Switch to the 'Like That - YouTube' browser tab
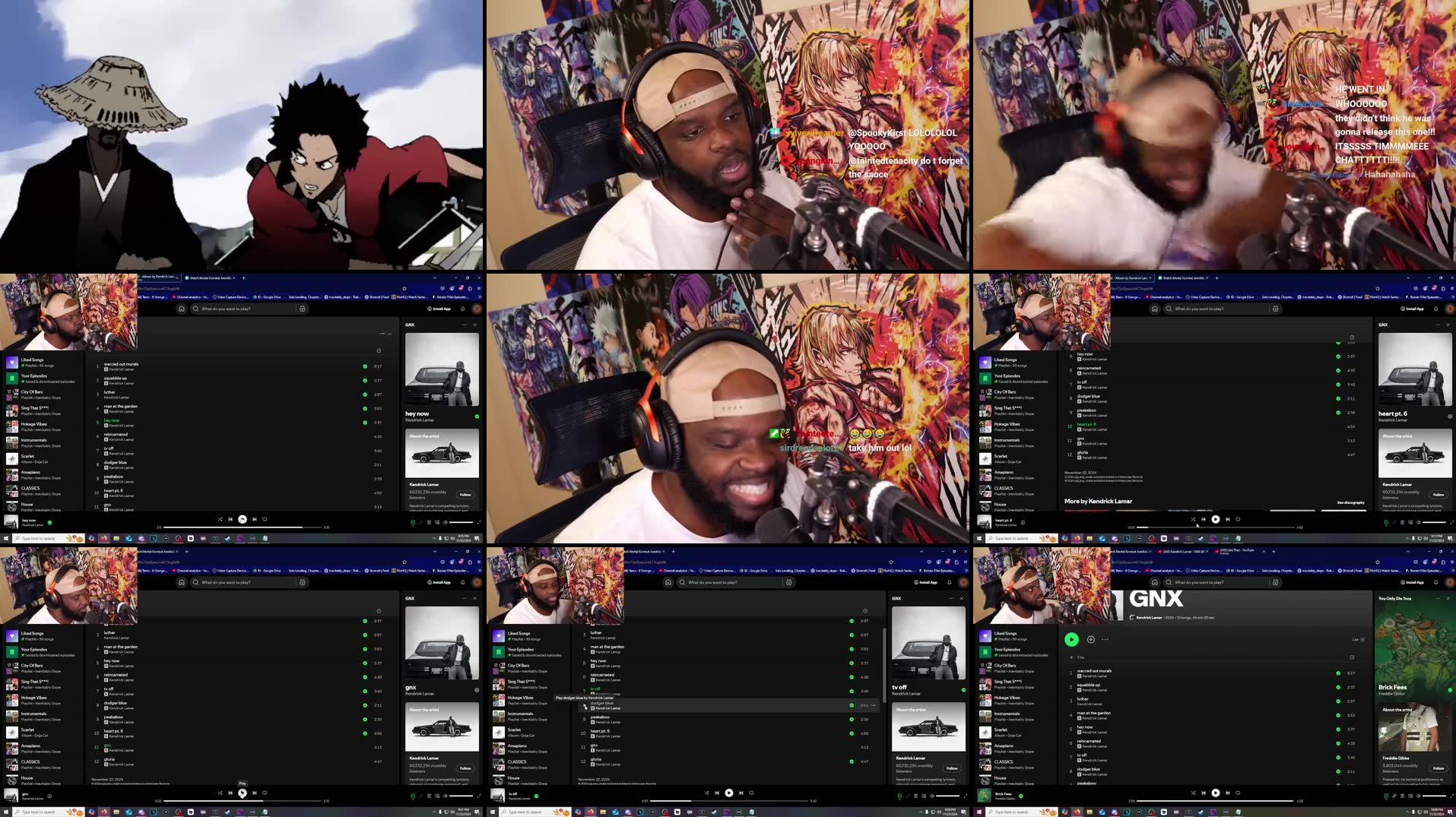Image resolution: width=1456 pixels, height=817 pixels. click(1239, 551)
